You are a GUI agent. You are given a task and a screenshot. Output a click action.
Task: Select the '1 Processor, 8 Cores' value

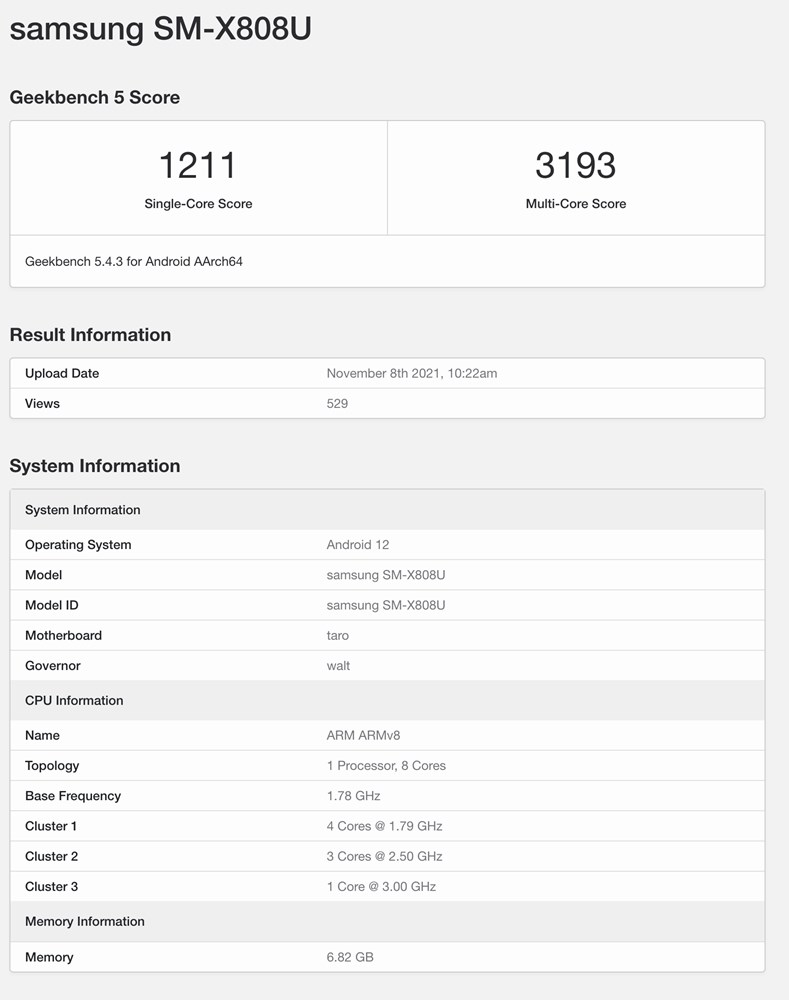coord(386,765)
